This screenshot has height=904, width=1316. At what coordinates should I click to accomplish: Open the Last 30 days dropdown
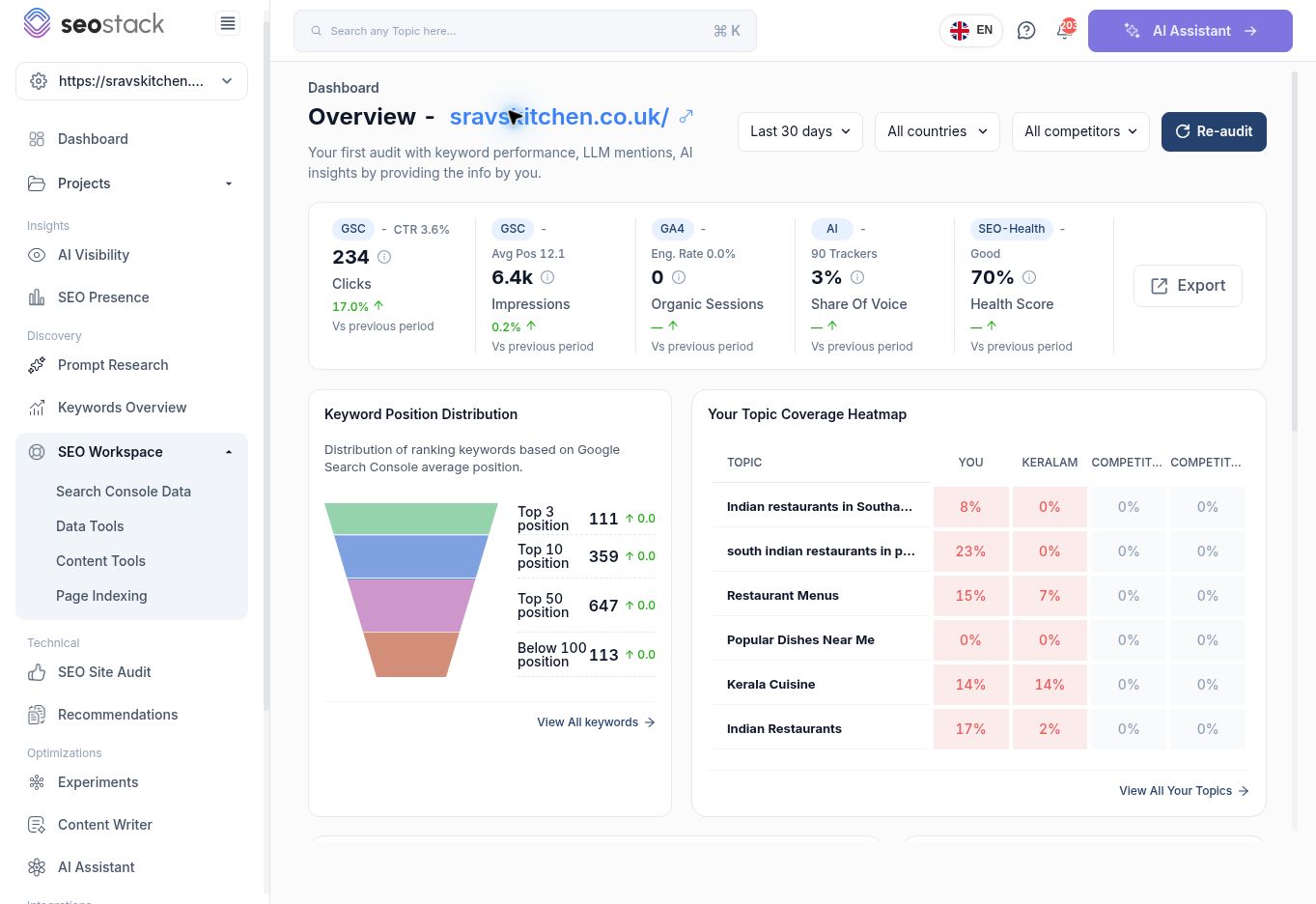(x=800, y=131)
